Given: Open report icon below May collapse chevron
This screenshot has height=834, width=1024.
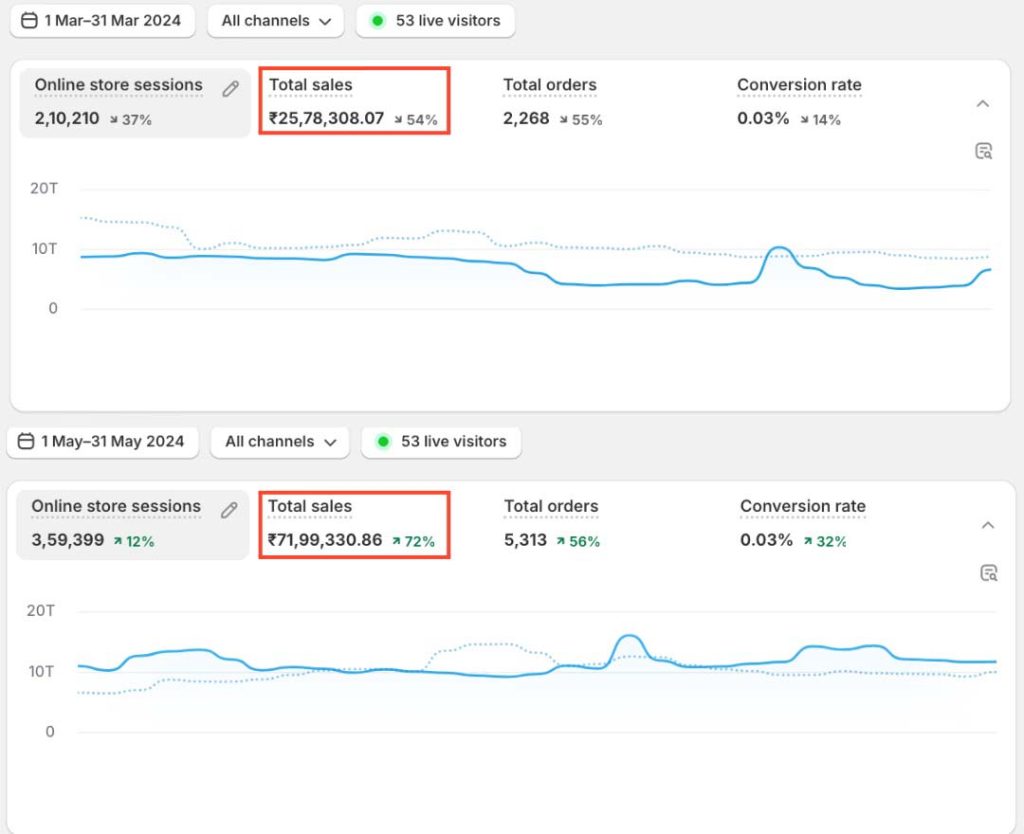Looking at the screenshot, I should pyautogui.click(x=988, y=573).
